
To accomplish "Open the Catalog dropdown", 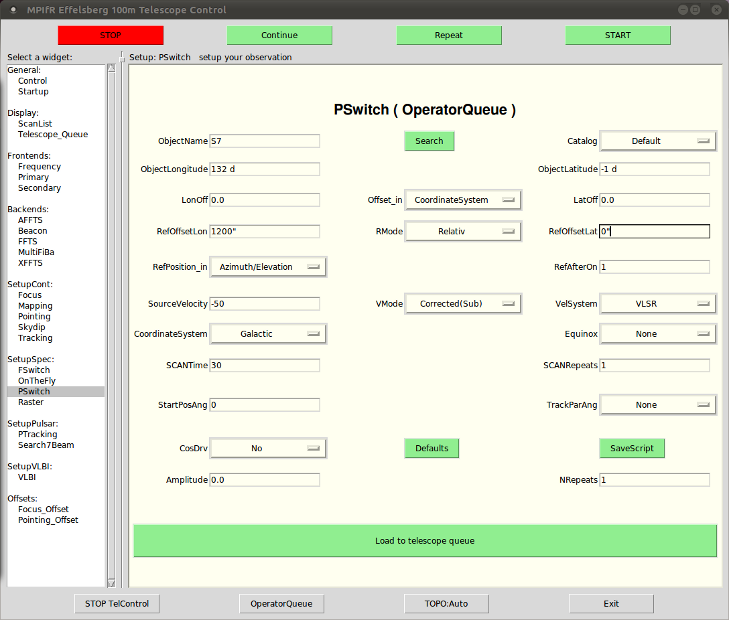I will coord(658,141).
